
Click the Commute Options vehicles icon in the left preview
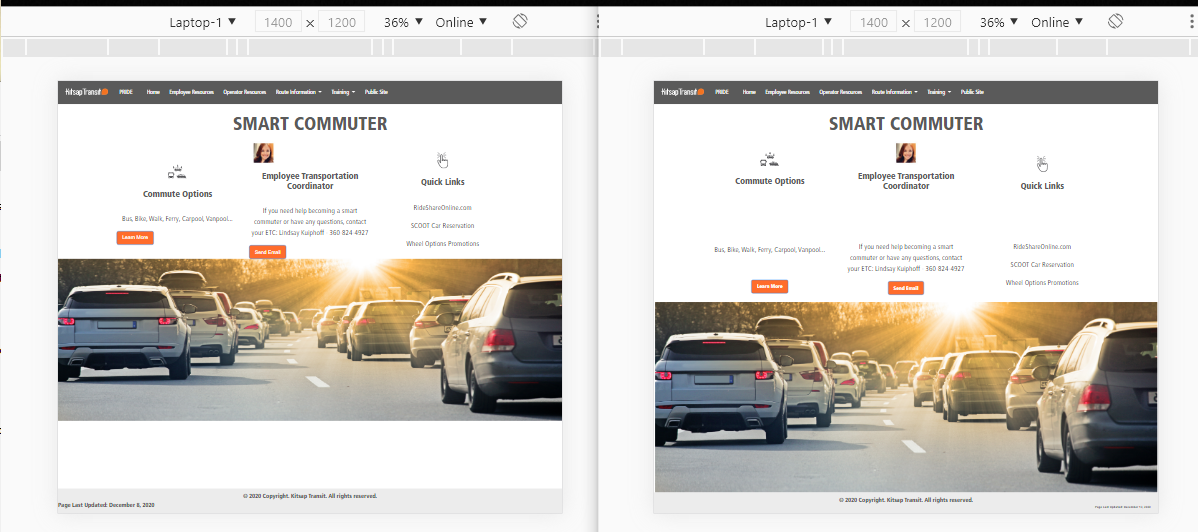pos(177,172)
